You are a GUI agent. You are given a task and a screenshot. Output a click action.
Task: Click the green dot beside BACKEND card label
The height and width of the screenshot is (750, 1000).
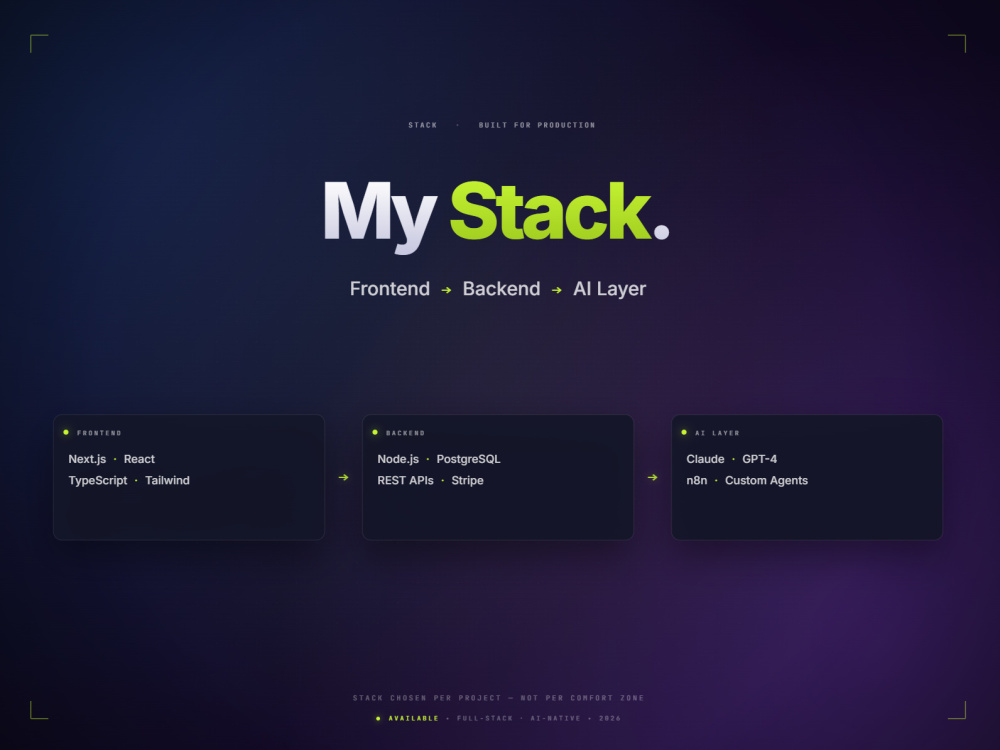375,432
